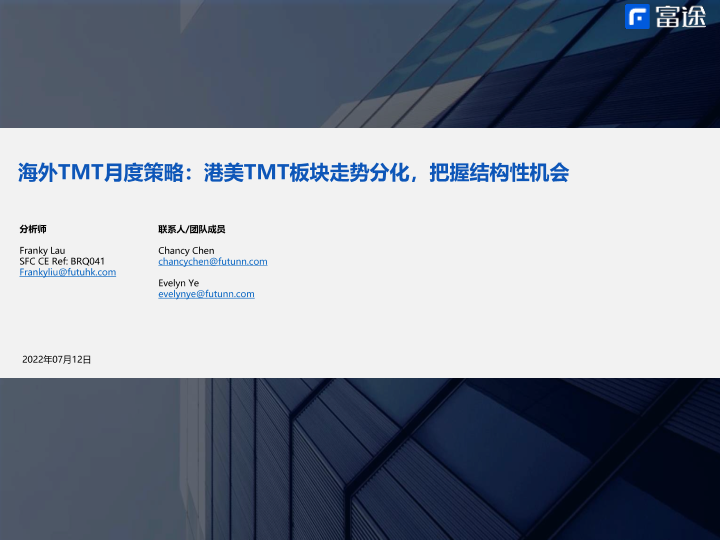Select the date 2022年07月12日
The width and height of the screenshot is (720, 540).
[x=56, y=358]
